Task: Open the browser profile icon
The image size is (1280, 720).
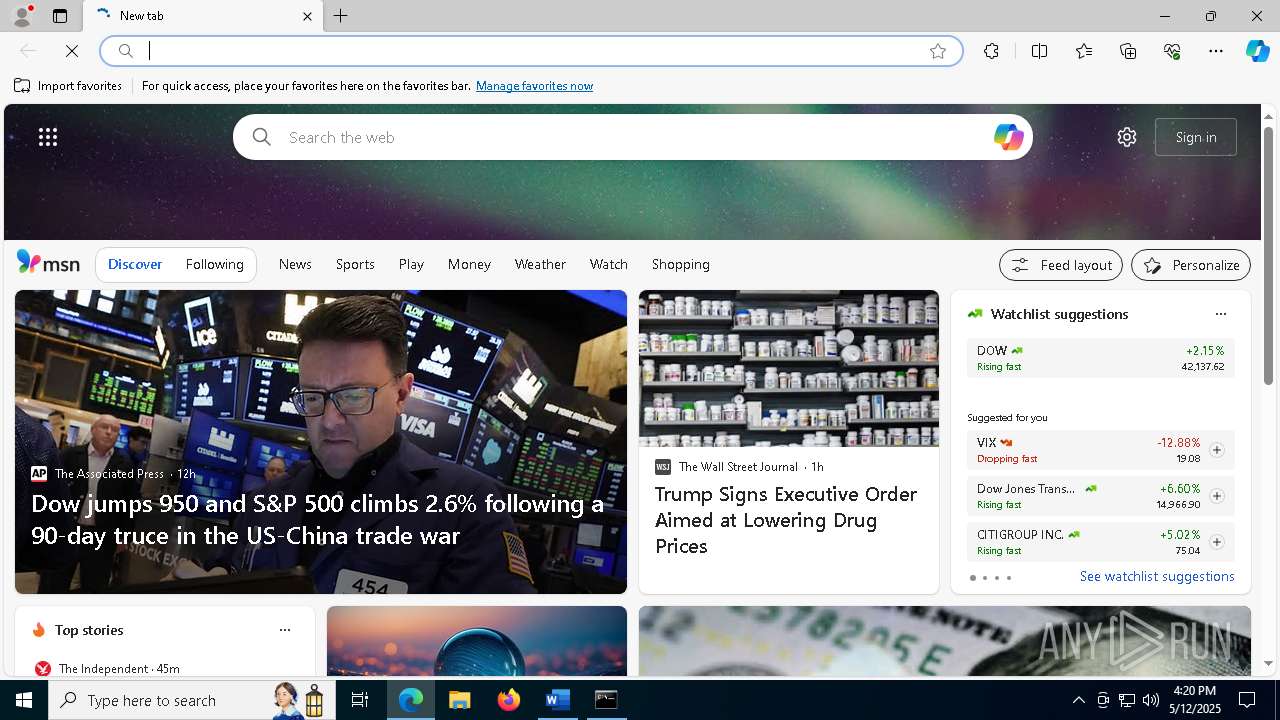Action: pos(21,16)
